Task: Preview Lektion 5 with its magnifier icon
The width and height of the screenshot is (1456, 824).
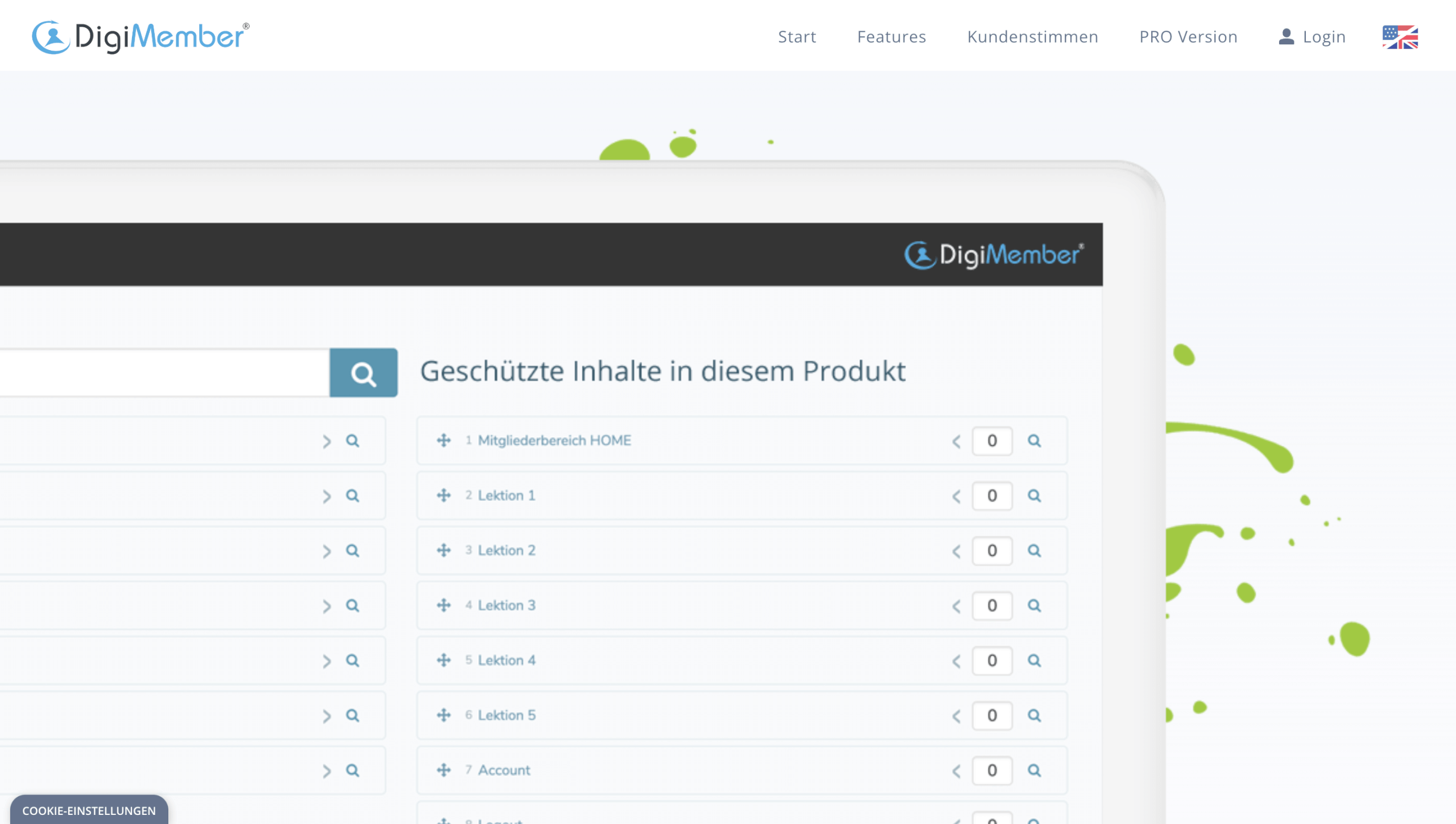Action: [1034, 716]
